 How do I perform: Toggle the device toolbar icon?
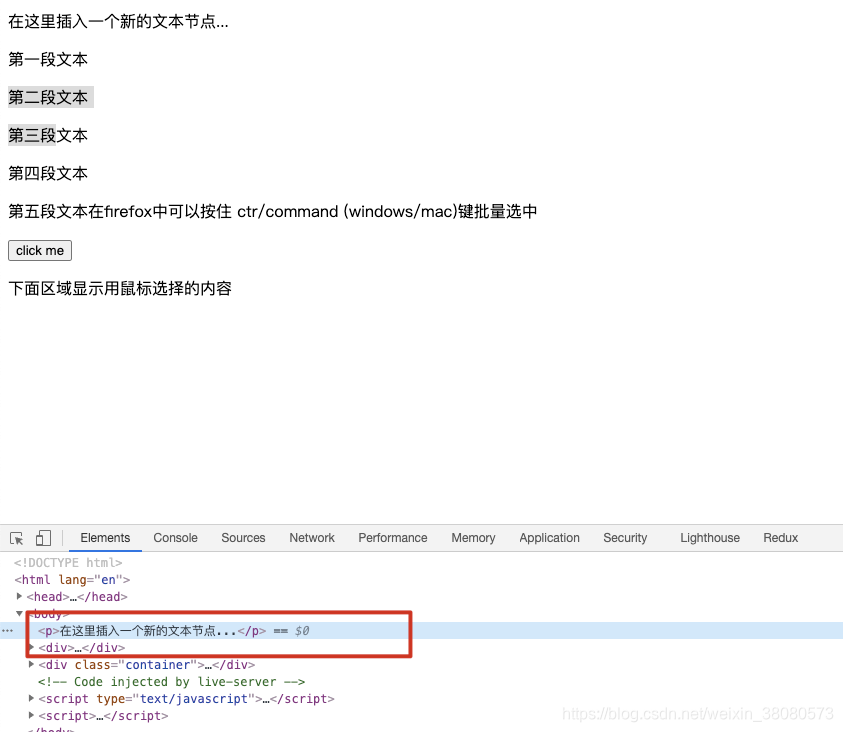[43, 538]
